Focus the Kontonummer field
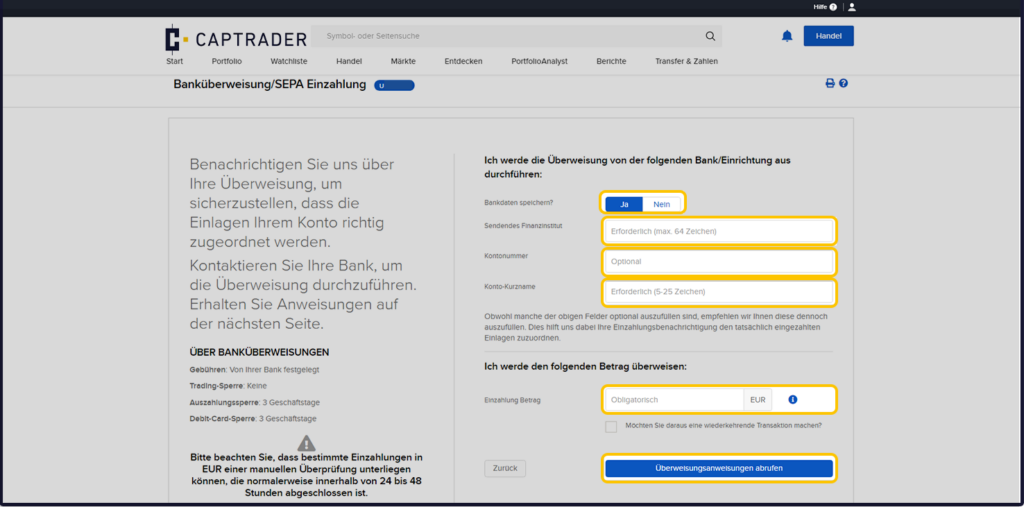Viewport: 1024px width, 507px height. point(719,261)
